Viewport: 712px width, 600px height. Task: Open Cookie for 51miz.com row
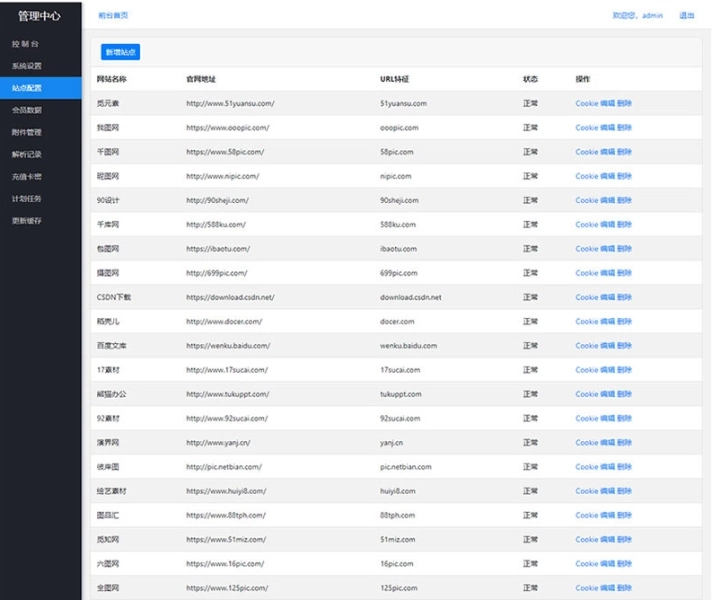click(x=587, y=540)
